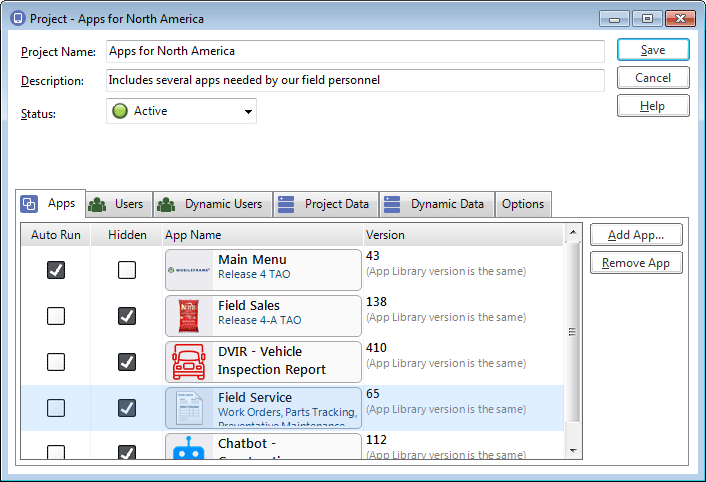Image resolution: width=706 pixels, height=482 pixels.
Task: Click the Release 4 TAO subtitle
Action: click(254, 274)
